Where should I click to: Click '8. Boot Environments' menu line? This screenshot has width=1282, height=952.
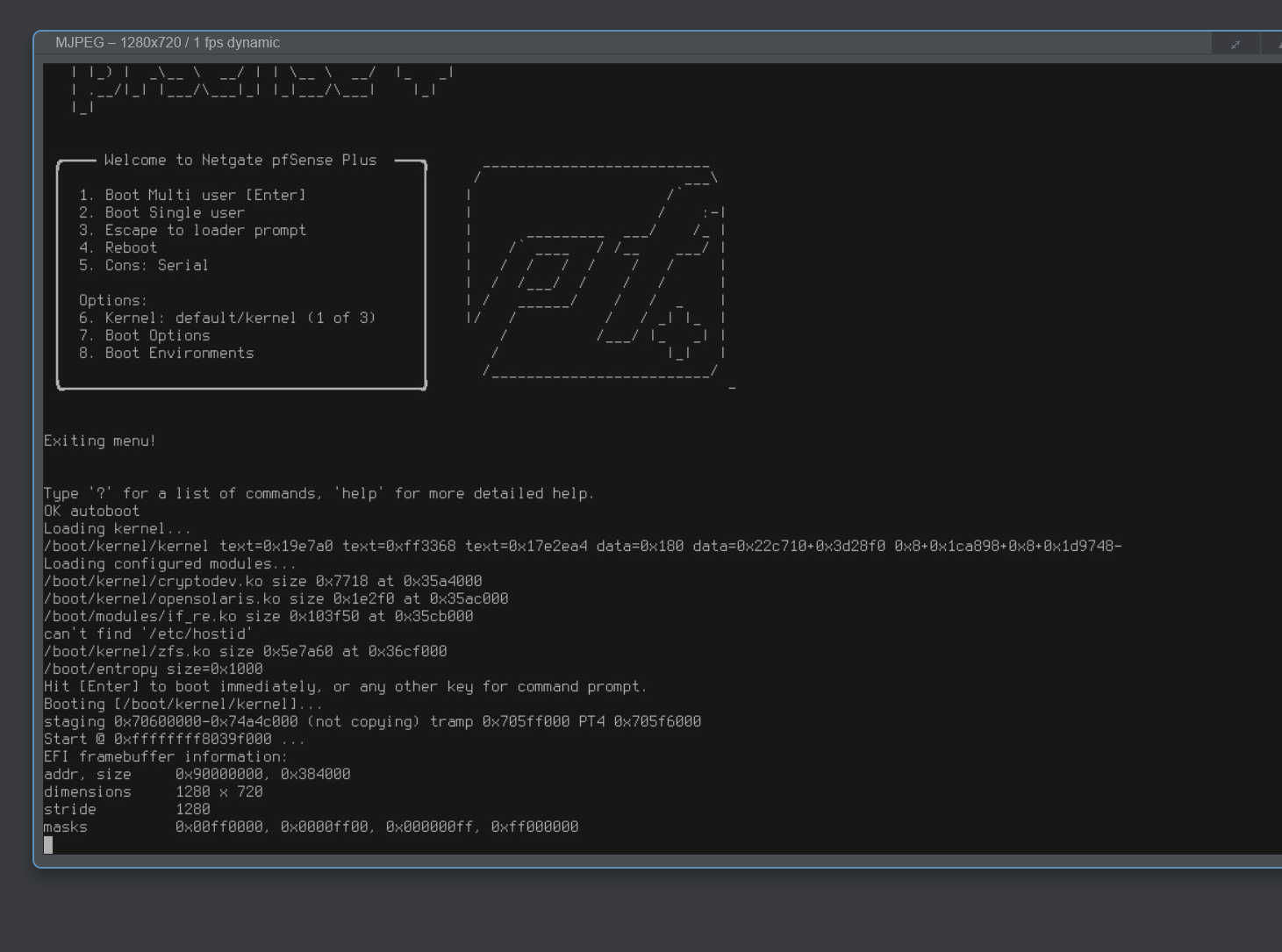pos(166,353)
